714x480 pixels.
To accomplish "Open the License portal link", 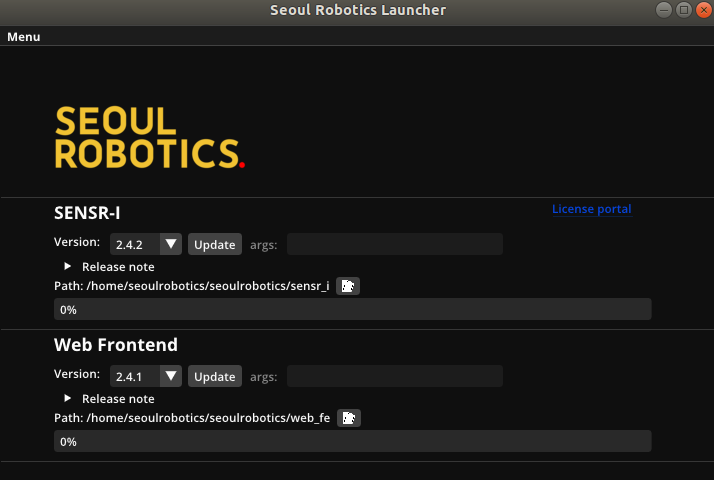I will (592, 209).
